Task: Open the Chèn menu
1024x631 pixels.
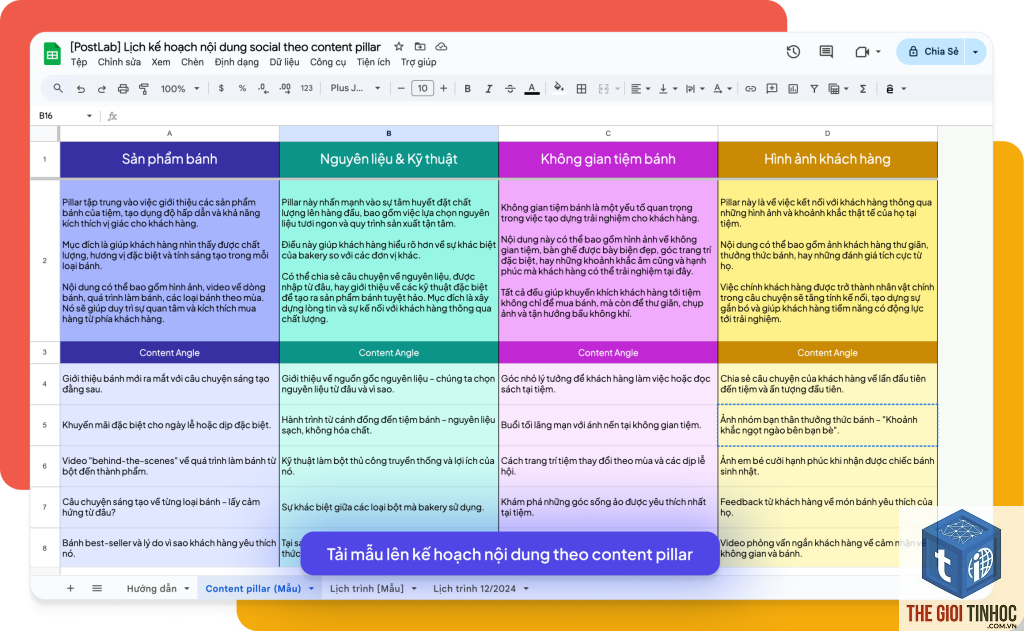Action: 192,62
